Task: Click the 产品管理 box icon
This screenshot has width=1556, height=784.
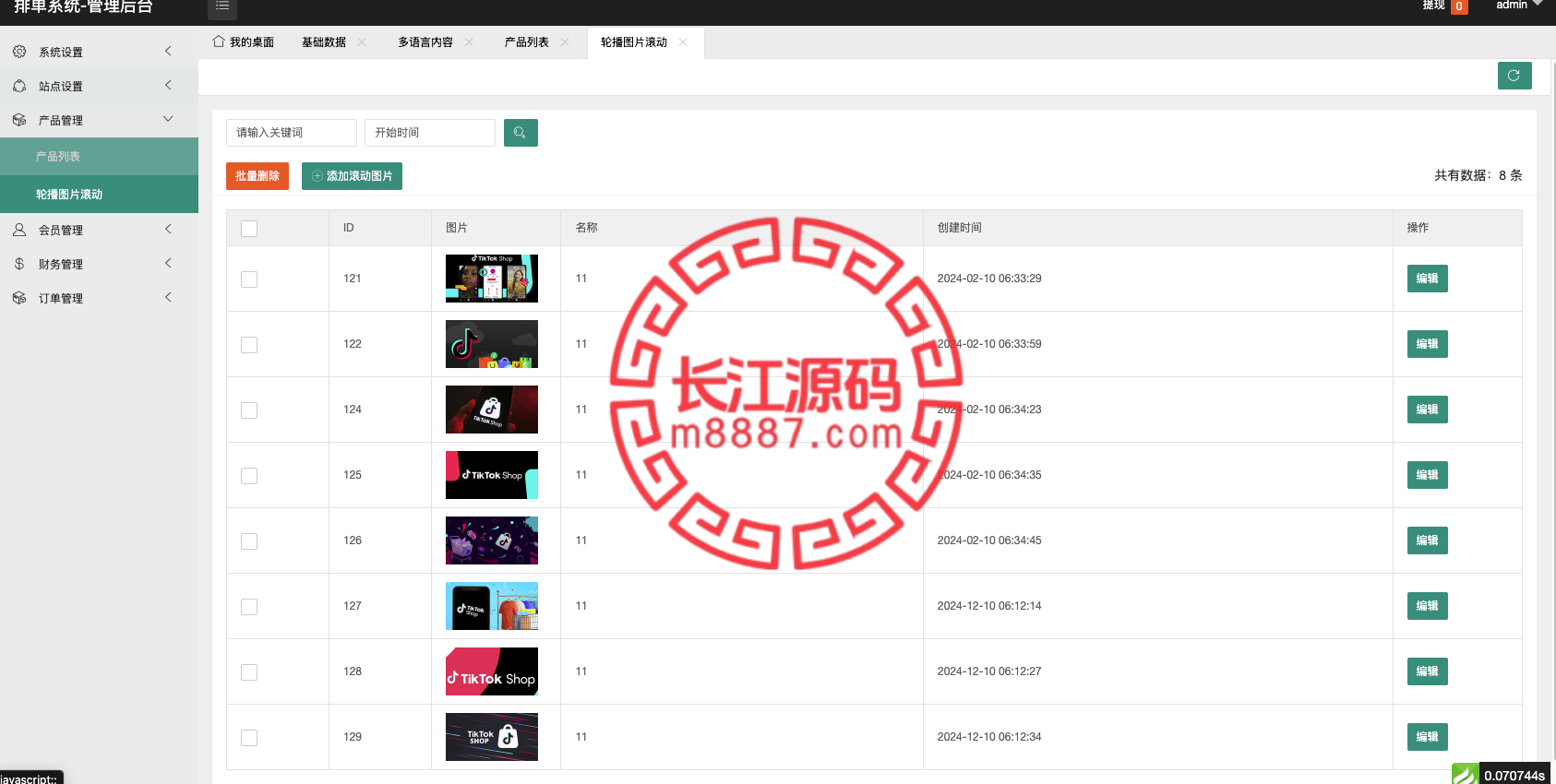Action: [19, 120]
